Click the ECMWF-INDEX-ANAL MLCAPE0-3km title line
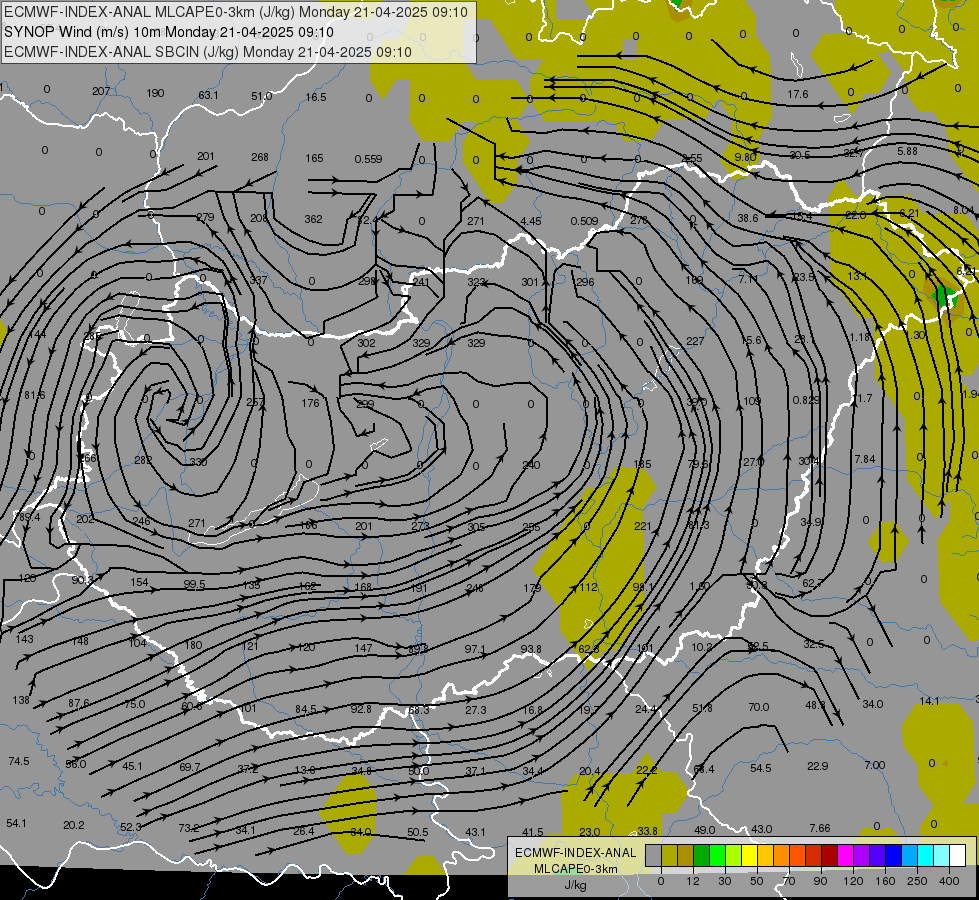This screenshot has width=979, height=900. [x=236, y=12]
